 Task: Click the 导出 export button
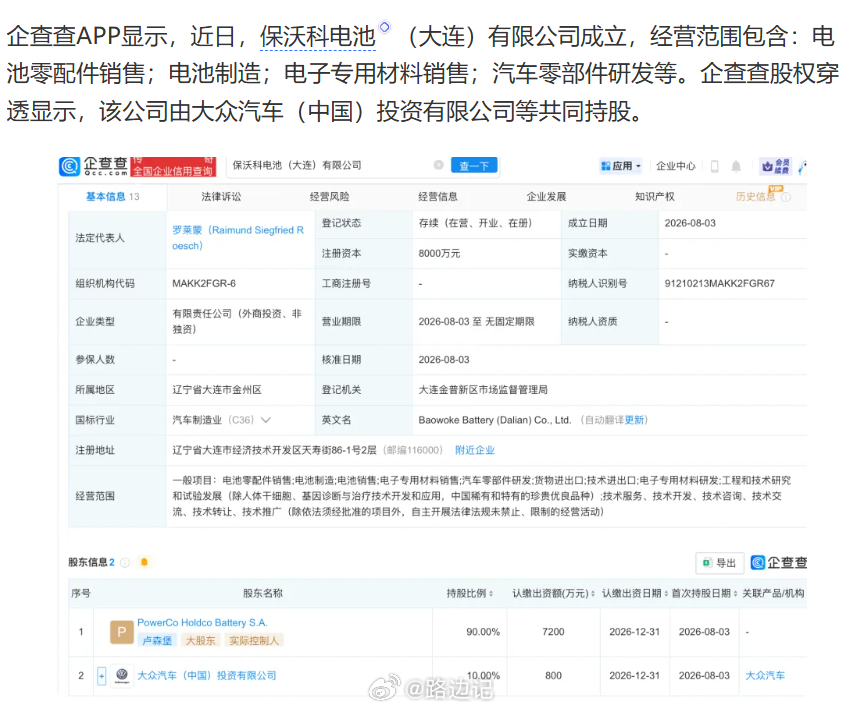point(719,563)
